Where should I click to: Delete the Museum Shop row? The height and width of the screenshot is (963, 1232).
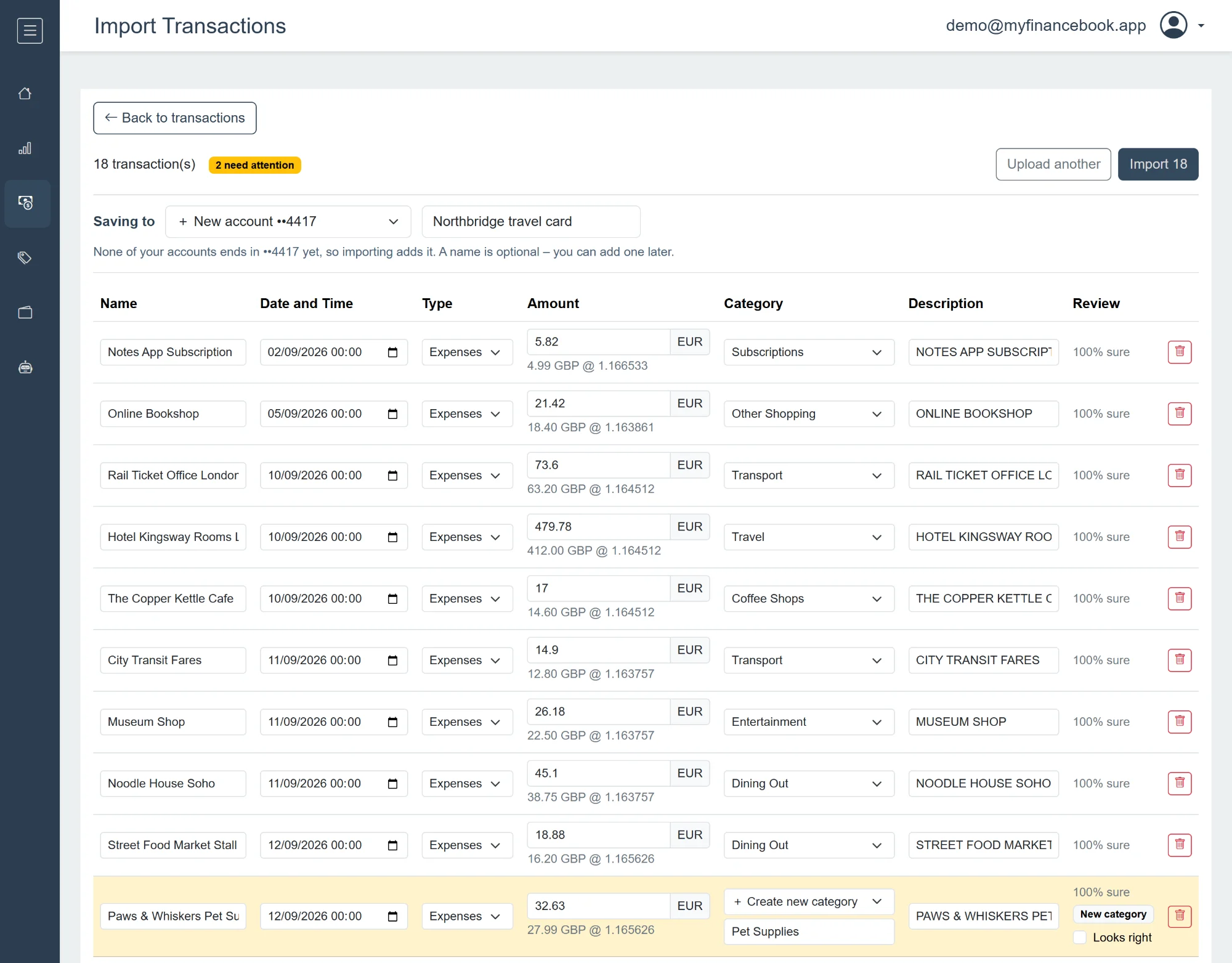coord(1180,721)
